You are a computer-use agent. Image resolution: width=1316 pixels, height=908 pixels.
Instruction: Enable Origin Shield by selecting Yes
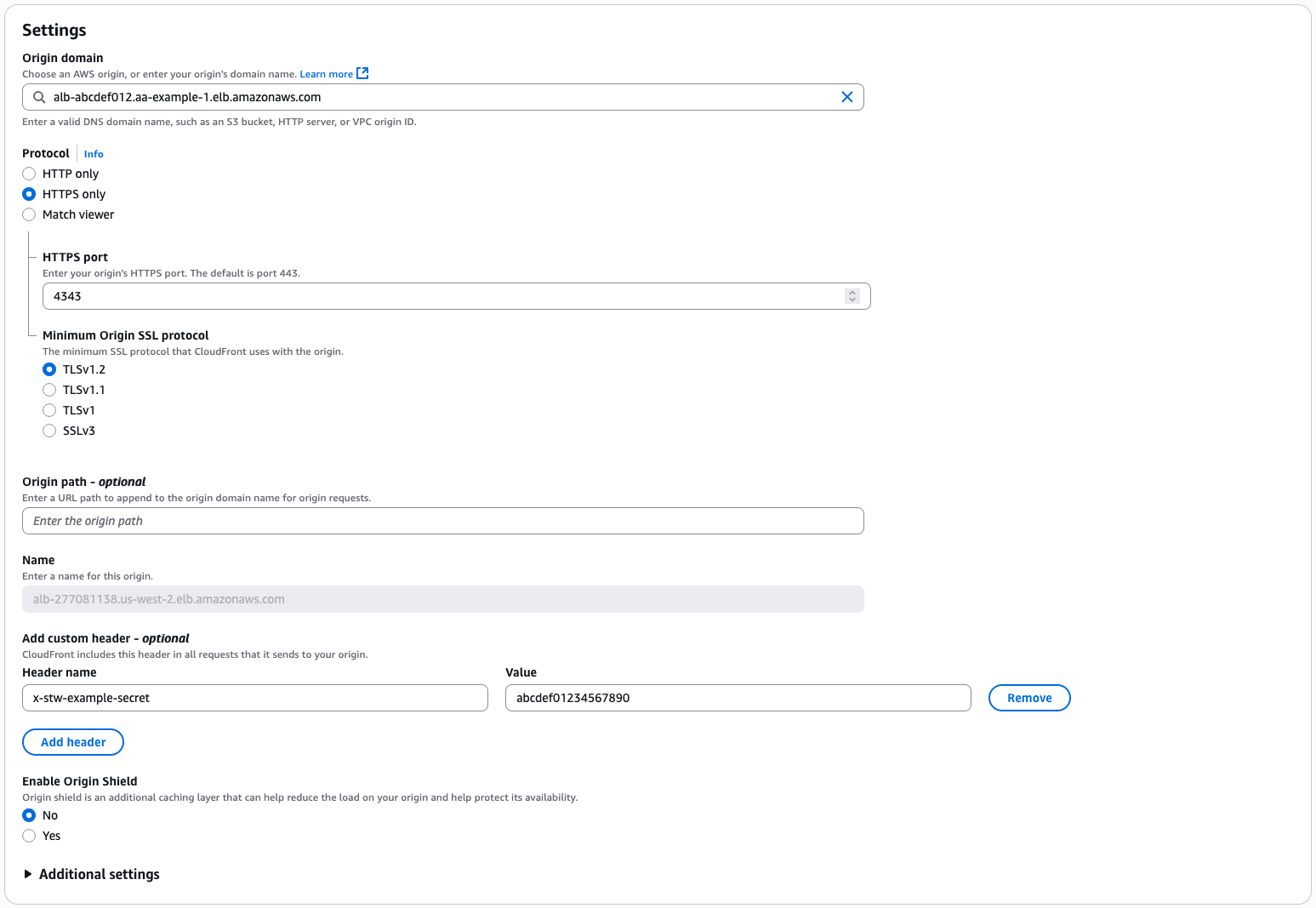[28, 836]
